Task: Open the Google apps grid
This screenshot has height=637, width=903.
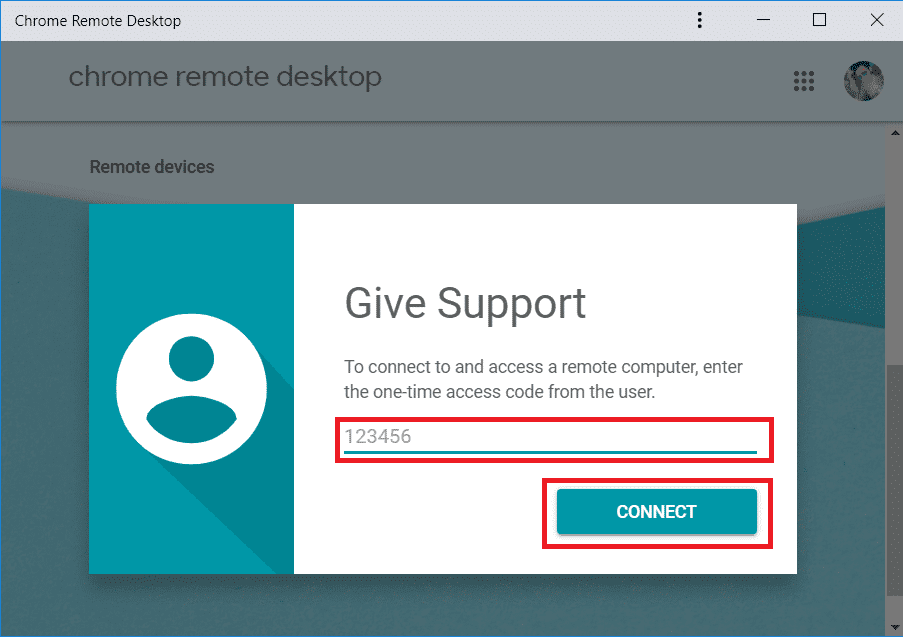Action: pos(804,81)
